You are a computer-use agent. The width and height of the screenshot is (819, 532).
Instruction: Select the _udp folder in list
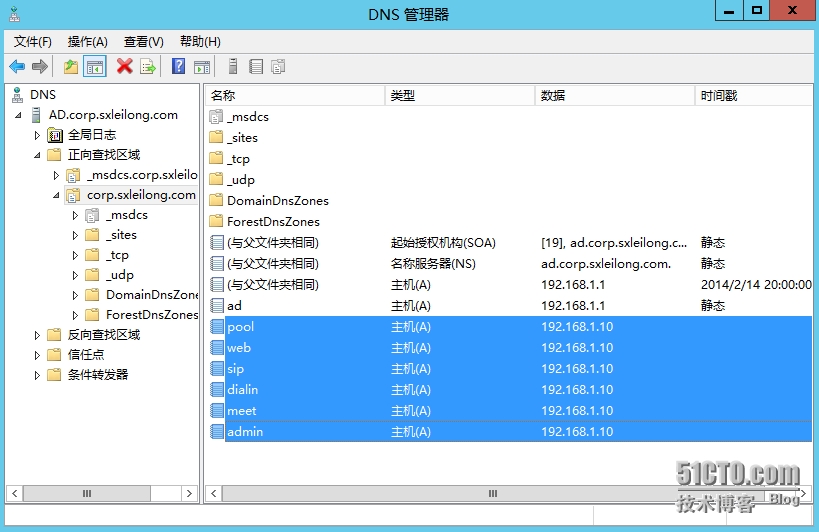pos(240,180)
